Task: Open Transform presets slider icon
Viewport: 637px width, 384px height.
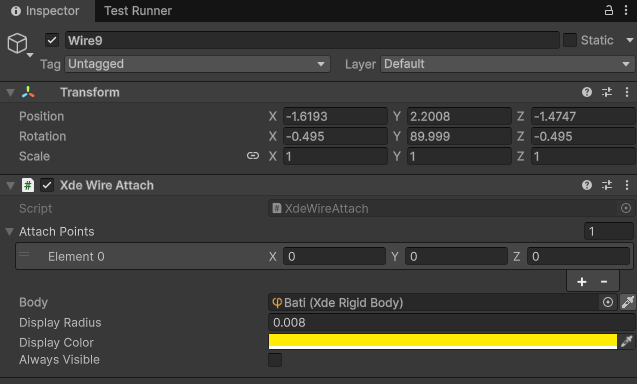Action: 607,92
